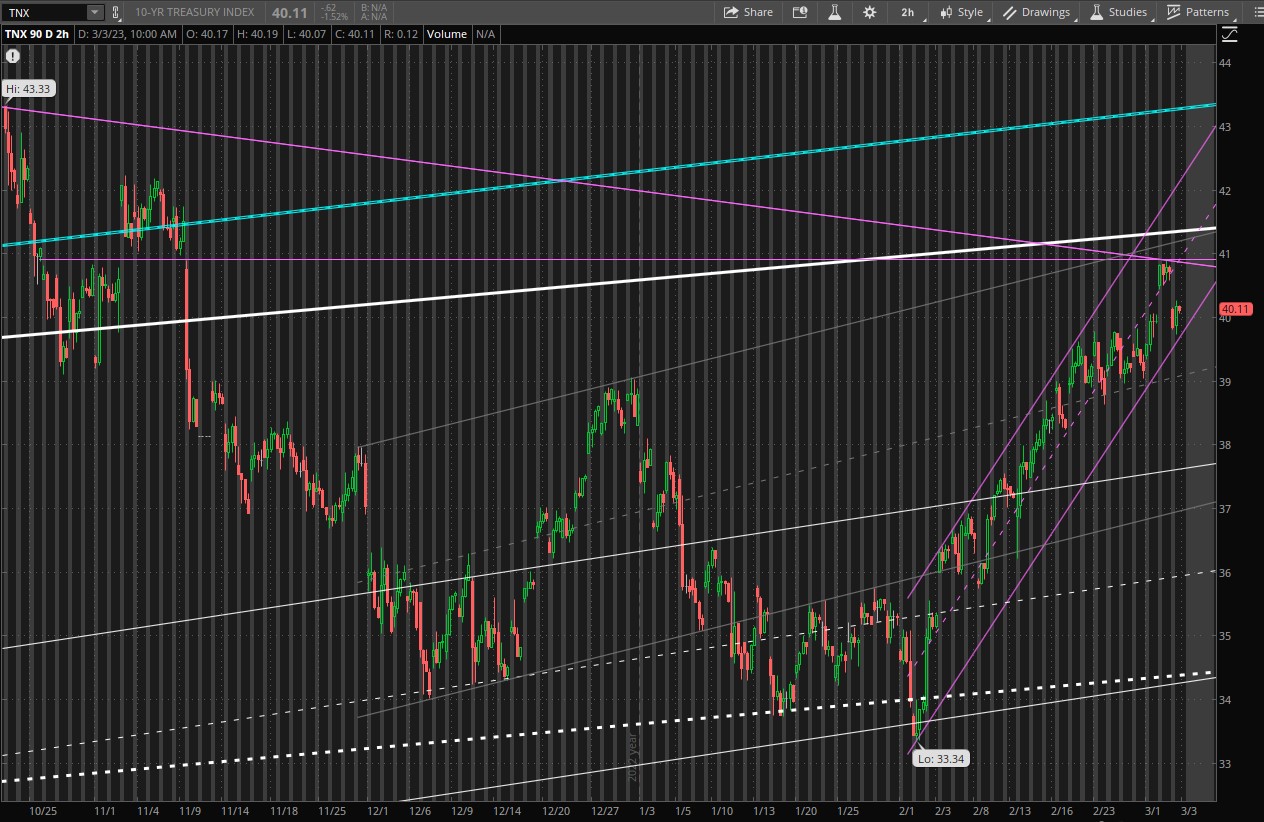
Task: Click the exclamation warning icon on chart
Action: coord(13,57)
